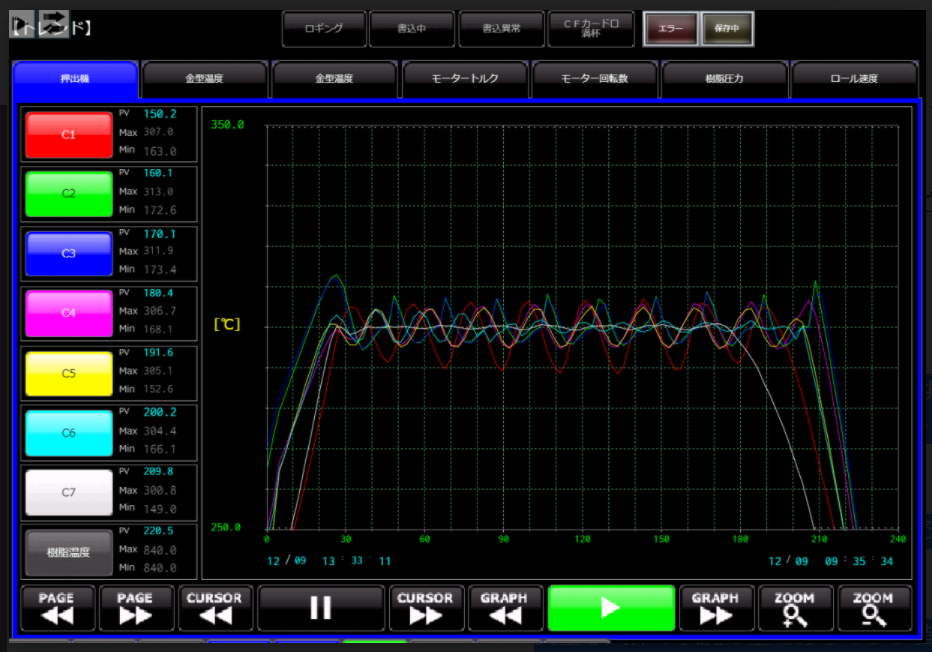
Task: Toggle the red C1 channel trace
Action: coord(69,134)
